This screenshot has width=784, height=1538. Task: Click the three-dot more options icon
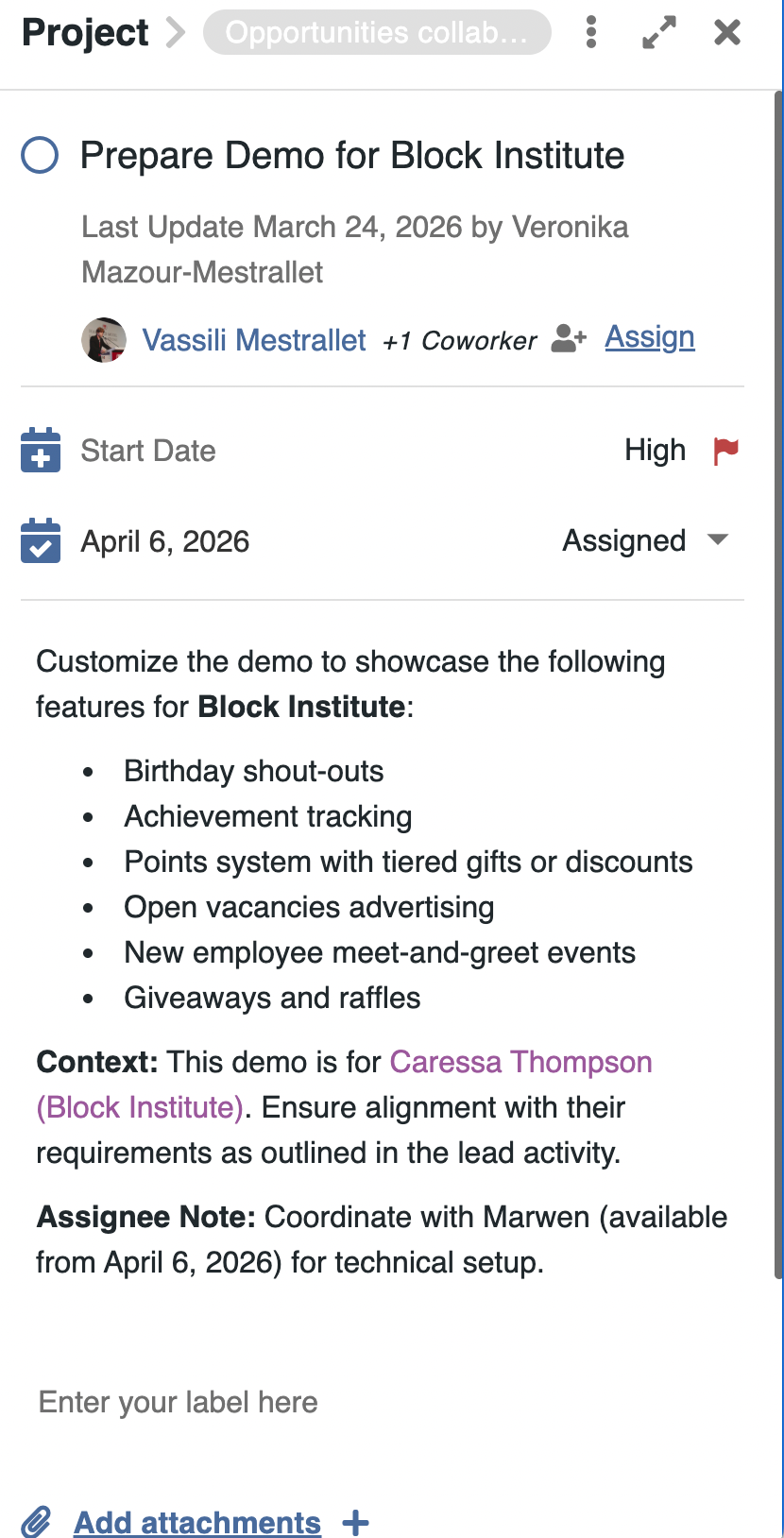pyautogui.click(x=591, y=32)
